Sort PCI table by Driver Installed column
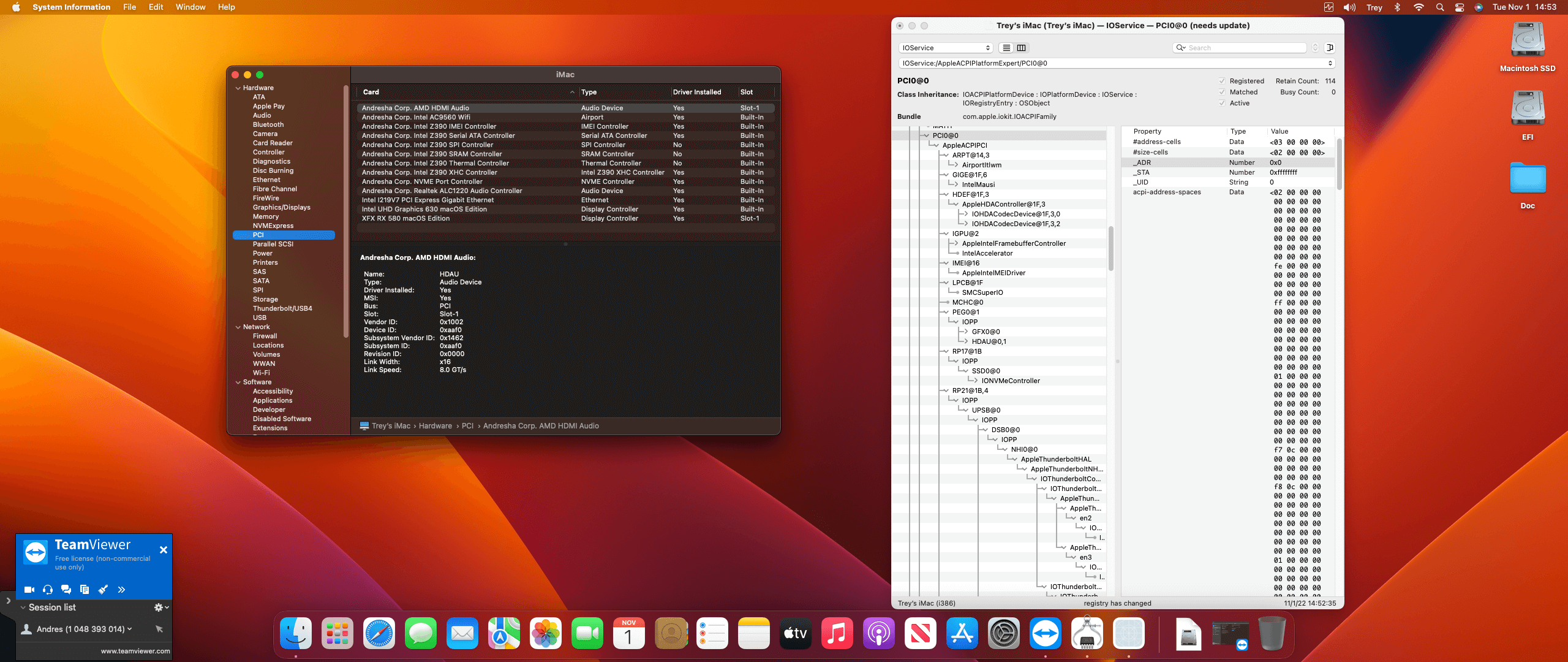This screenshot has height=662, width=1568. point(696,92)
